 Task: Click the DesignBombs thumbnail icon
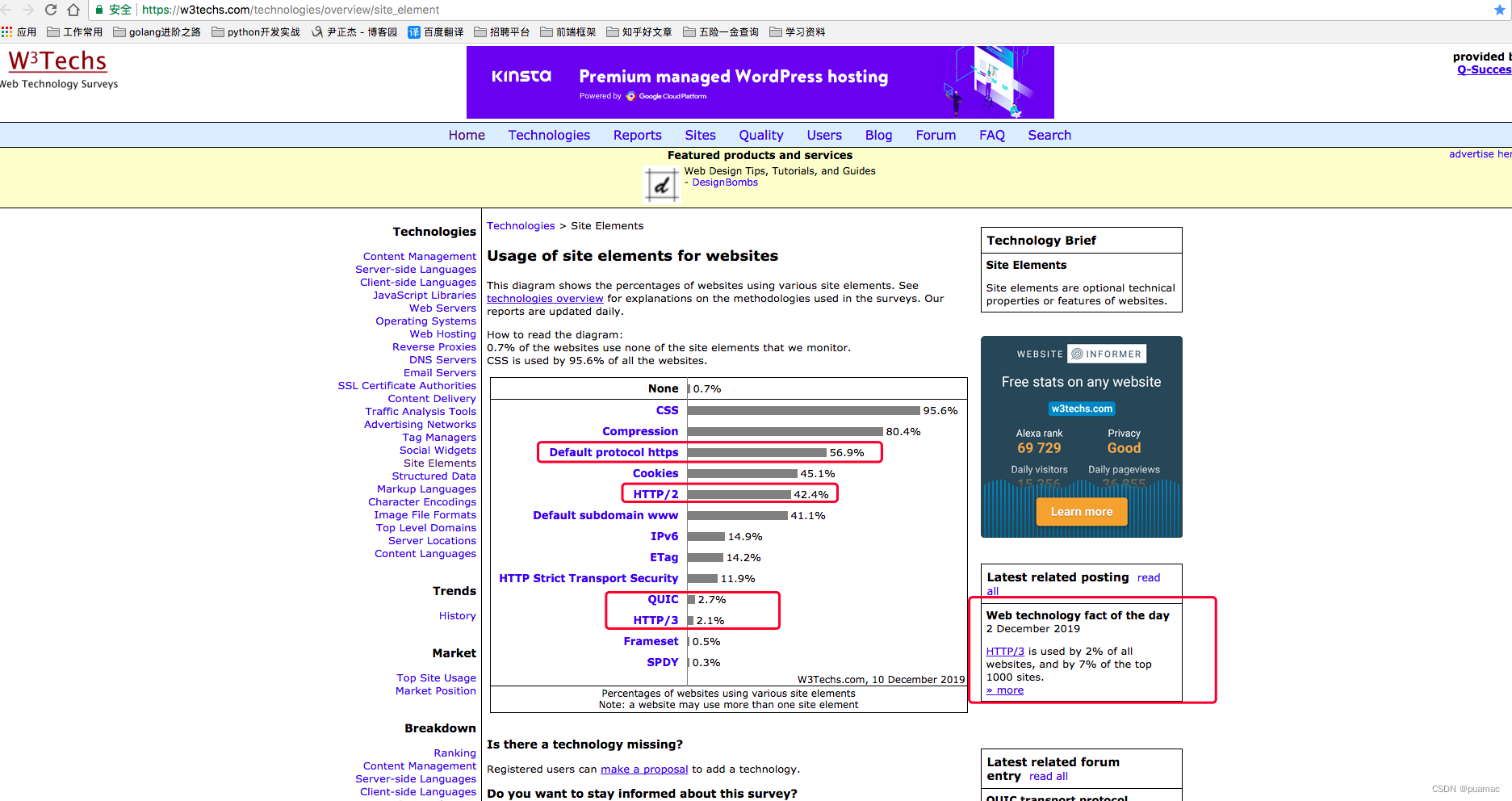[x=661, y=185]
